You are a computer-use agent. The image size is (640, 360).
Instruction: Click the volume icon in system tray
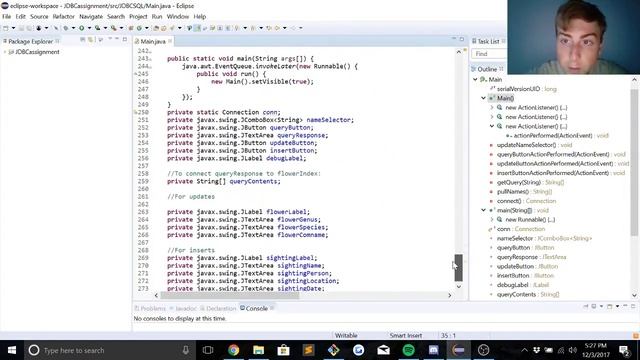tap(573, 350)
